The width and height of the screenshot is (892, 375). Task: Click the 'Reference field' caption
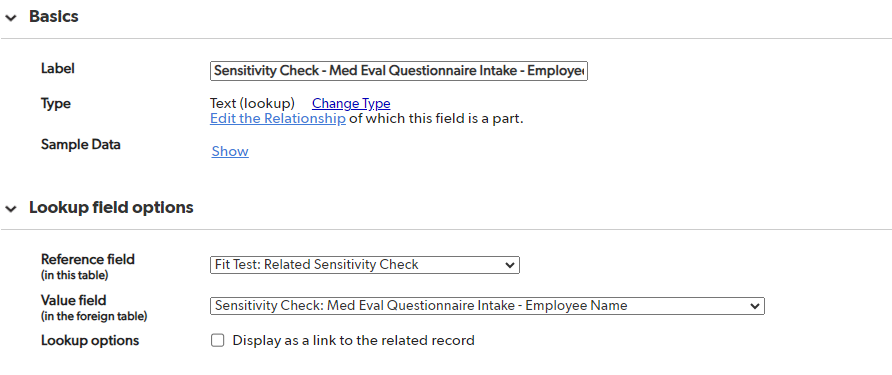click(88, 259)
